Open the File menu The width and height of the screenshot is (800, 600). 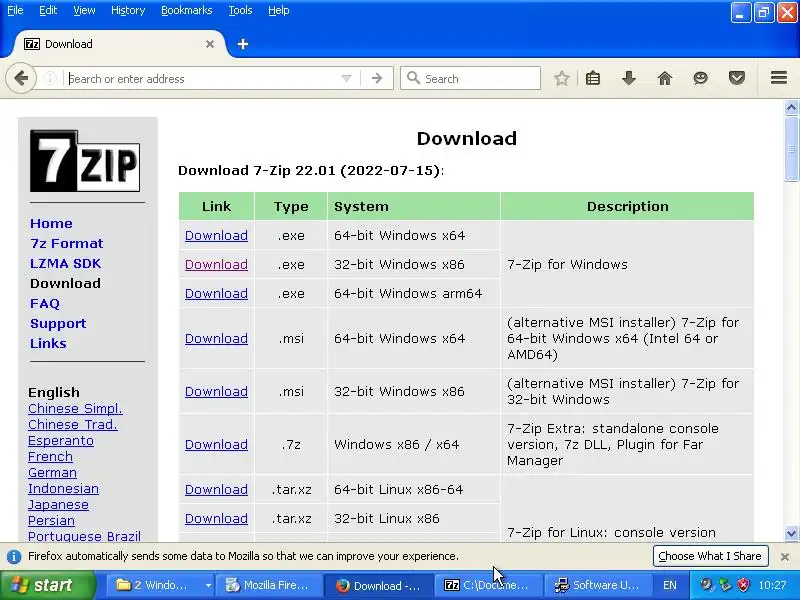coord(15,10)
